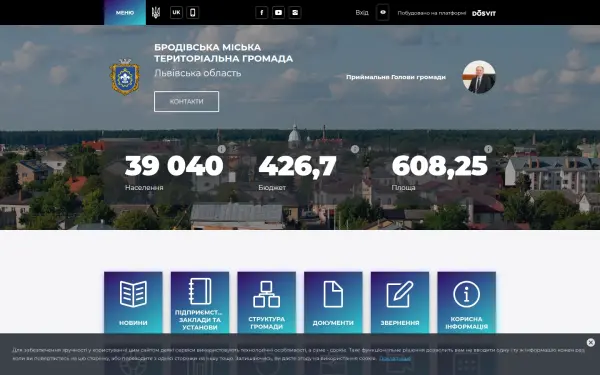
Task: Open the ЗВЕРНЕННЯ tile
Action: click(399, 302)
